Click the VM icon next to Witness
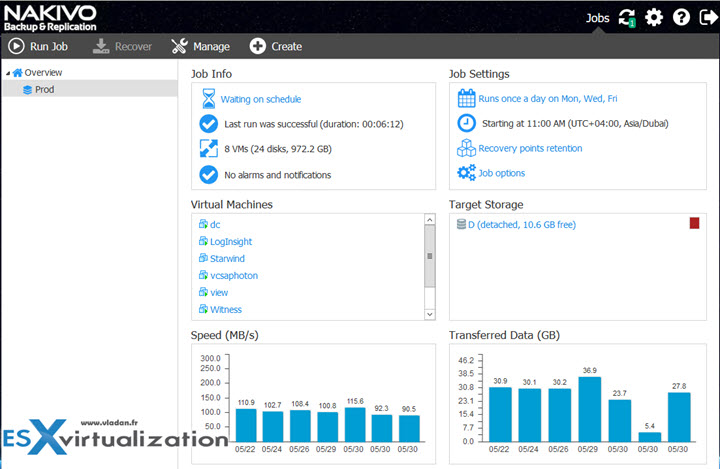This screenshot has height=469, width=720. [x=203, y=309]
